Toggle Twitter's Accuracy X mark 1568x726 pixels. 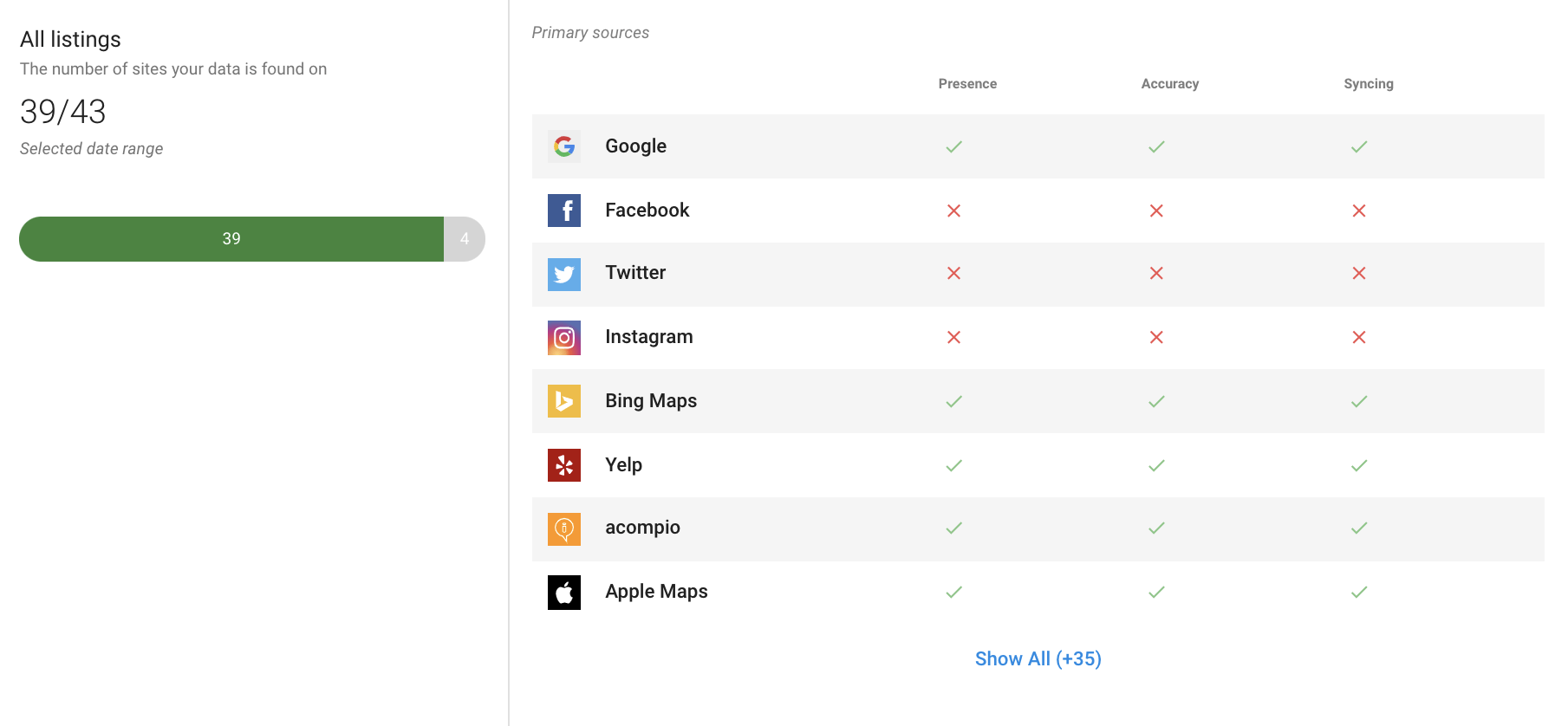(1156, 274)
